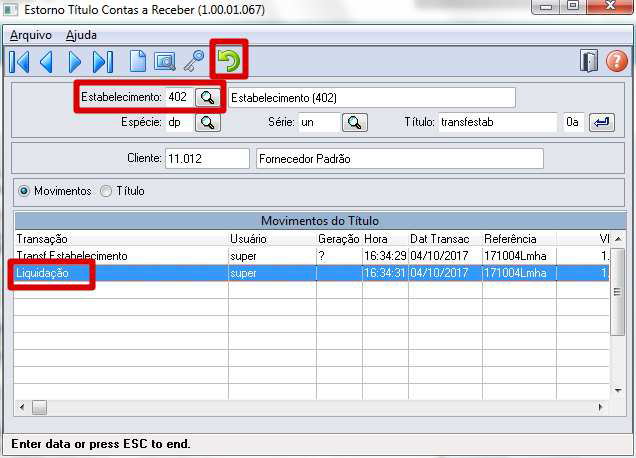Click the blue return arrow button beside Título
The height and width of the screenshot is (458, 636).
click(602, 123)
